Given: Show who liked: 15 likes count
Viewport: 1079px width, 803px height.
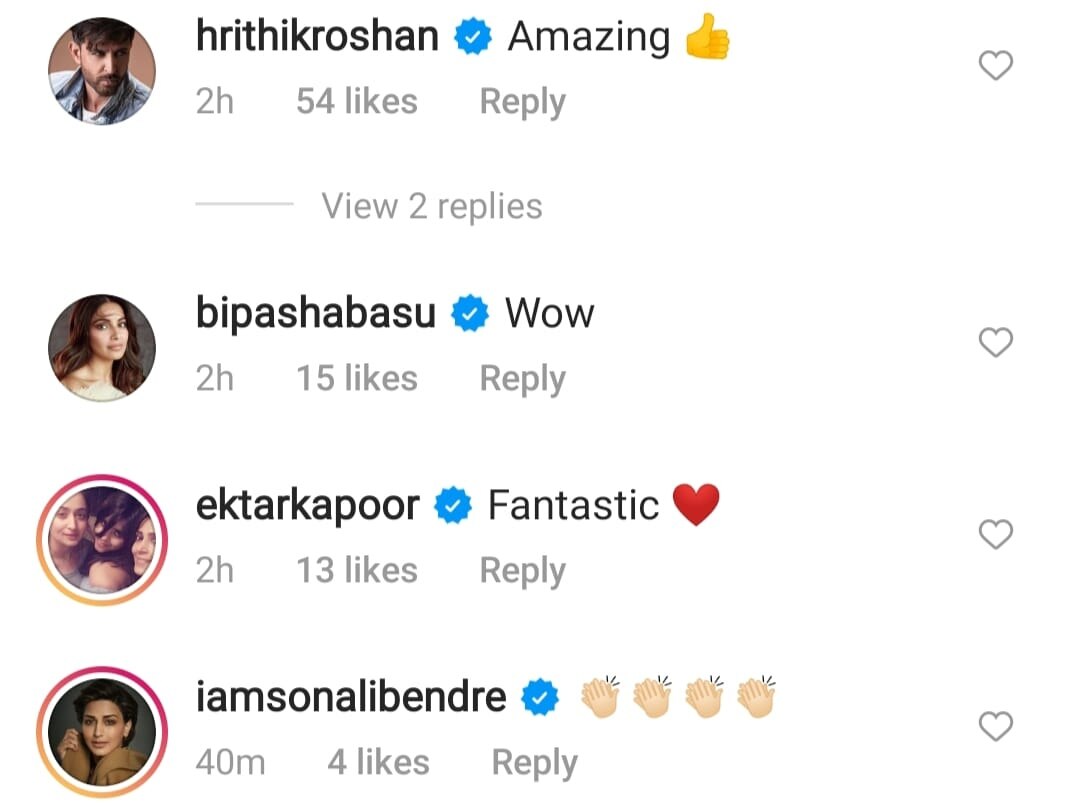Looking at the screenshot, I should click(x=356, y=378).
